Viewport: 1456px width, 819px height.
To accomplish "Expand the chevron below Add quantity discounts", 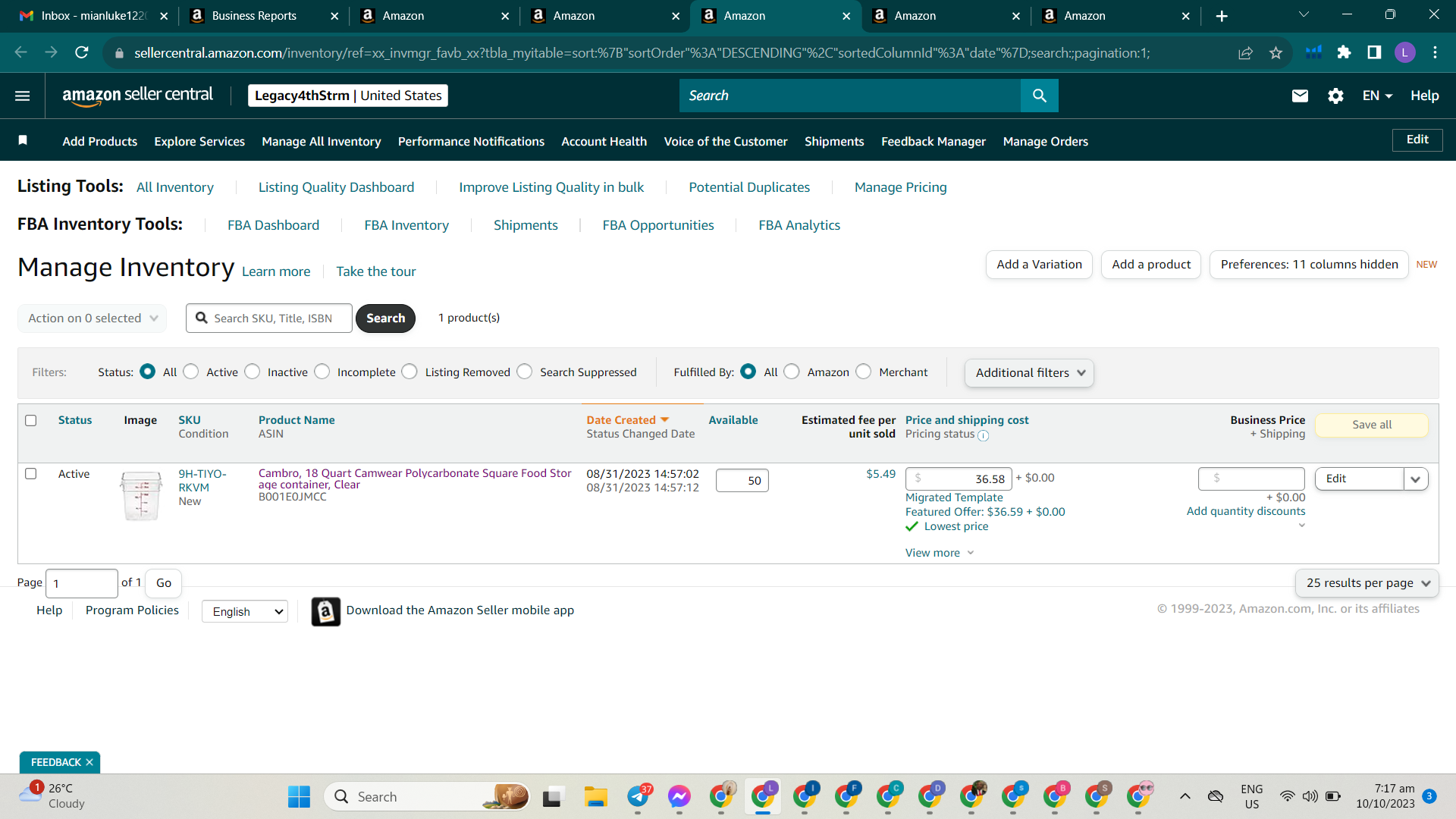I will tap(1301, 526).
